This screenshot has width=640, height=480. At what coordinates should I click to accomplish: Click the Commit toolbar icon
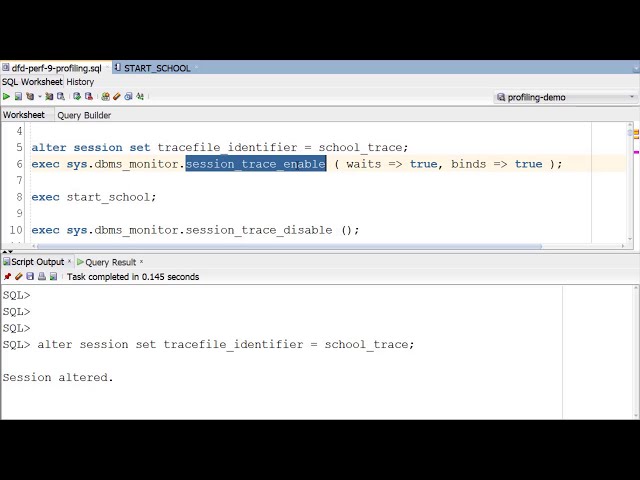click(x=77, y=96)
